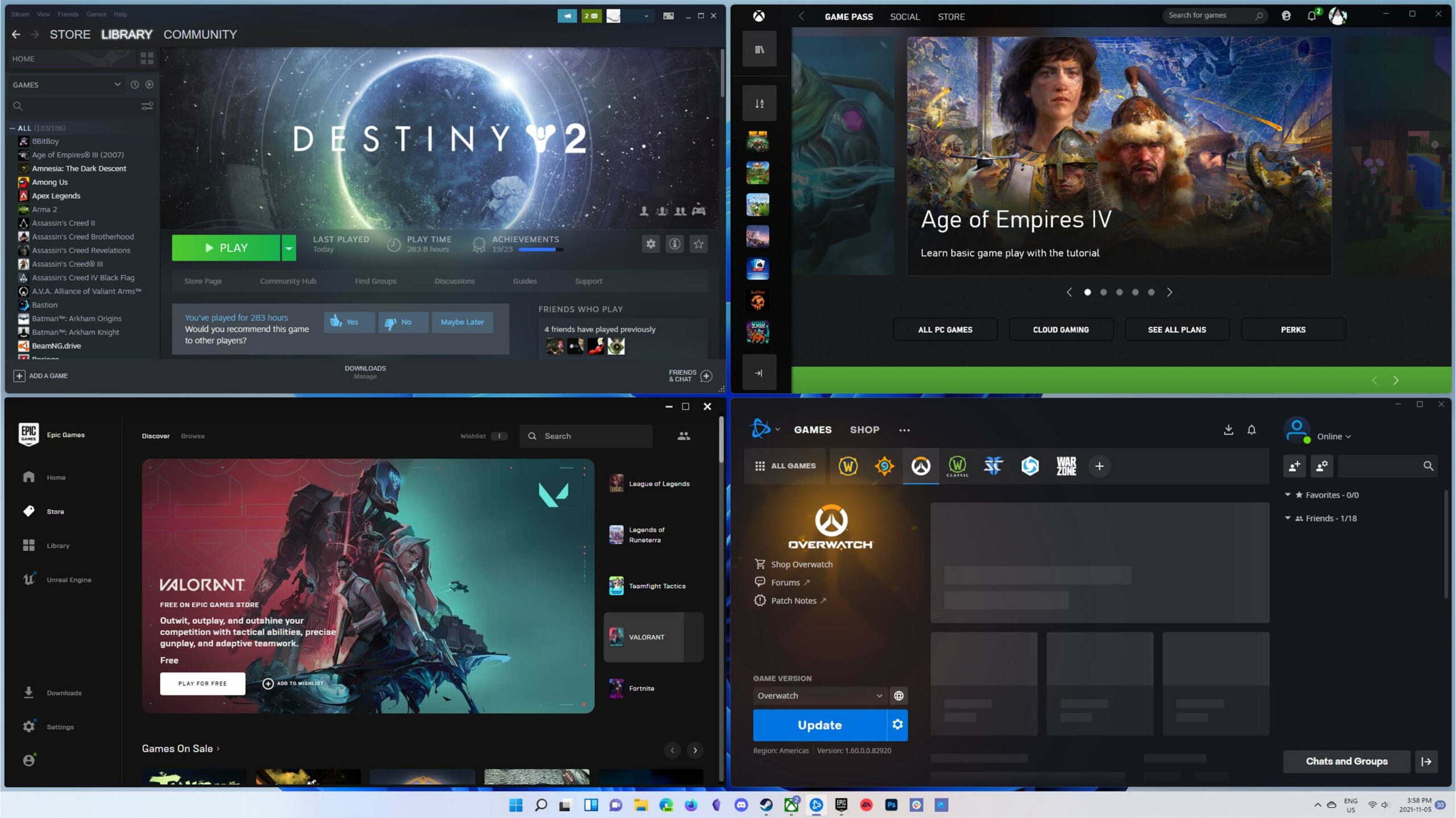The image size is (1456, 818).
Task: Open Xbox app library icon in sidebar
Action: pyautogui.click(x=759, y=49)
